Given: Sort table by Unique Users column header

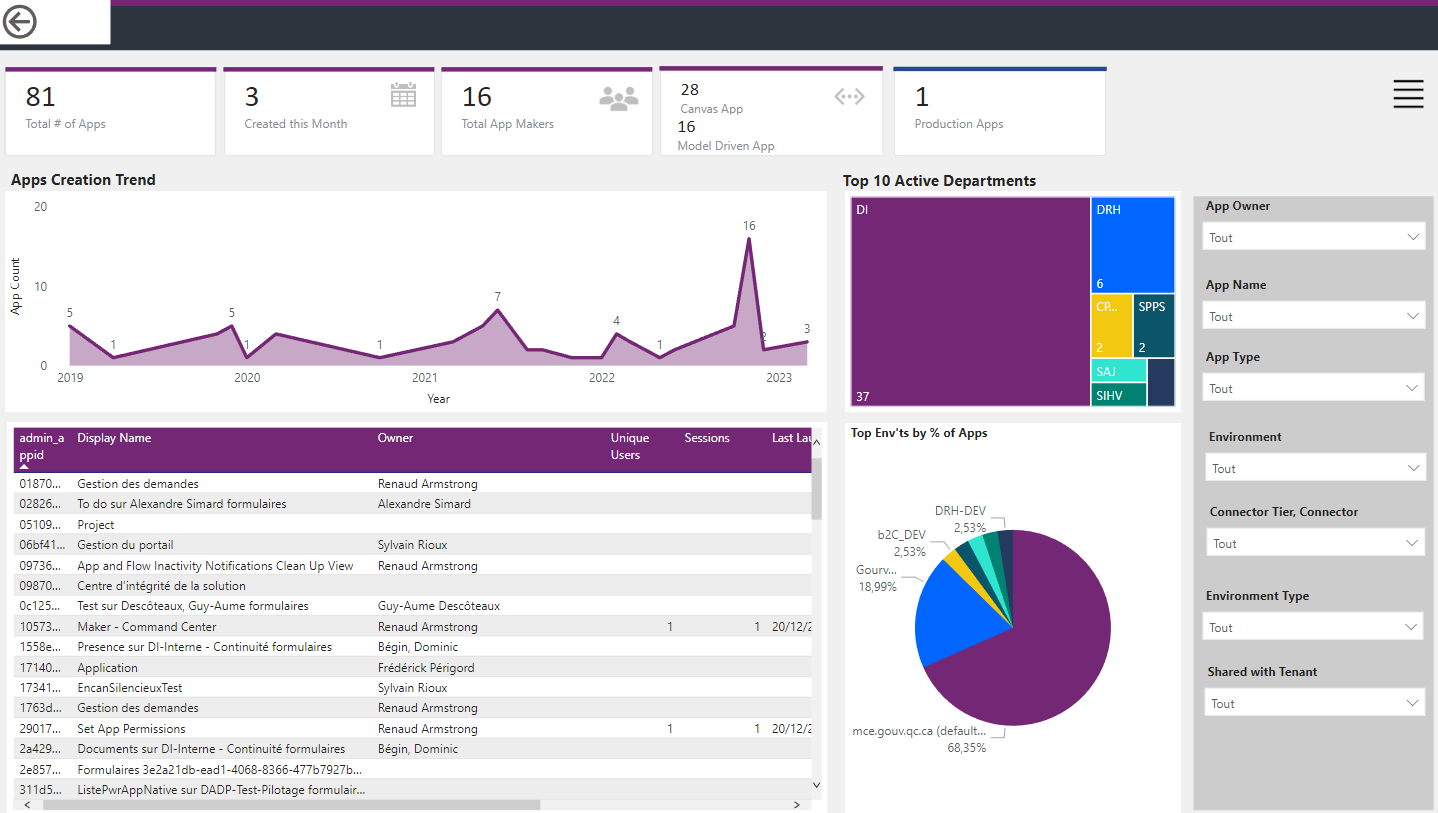Looking at the screenshot, I should [630, 446].
